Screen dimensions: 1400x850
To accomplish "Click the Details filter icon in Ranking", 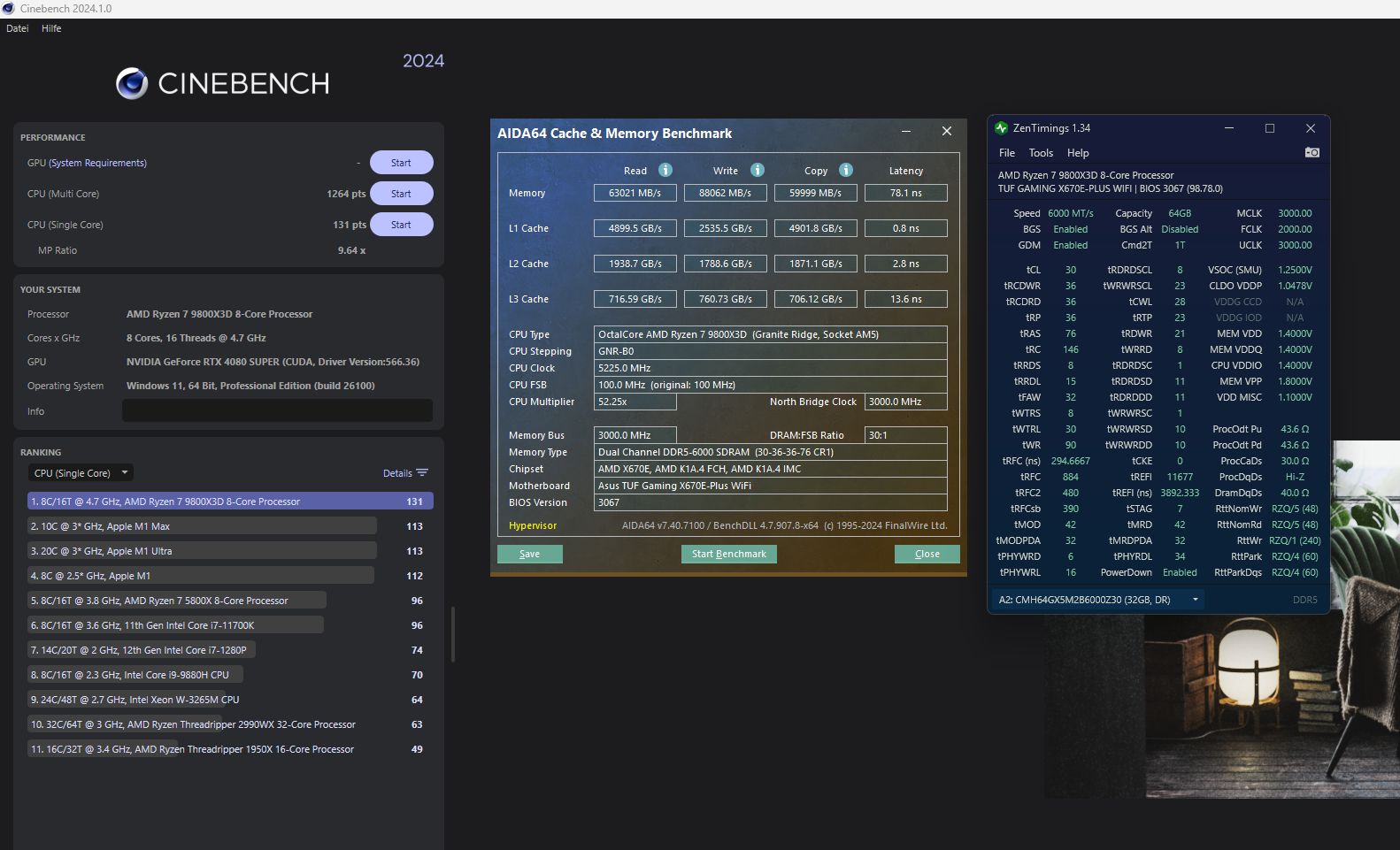I will click(x=422, y=472).
